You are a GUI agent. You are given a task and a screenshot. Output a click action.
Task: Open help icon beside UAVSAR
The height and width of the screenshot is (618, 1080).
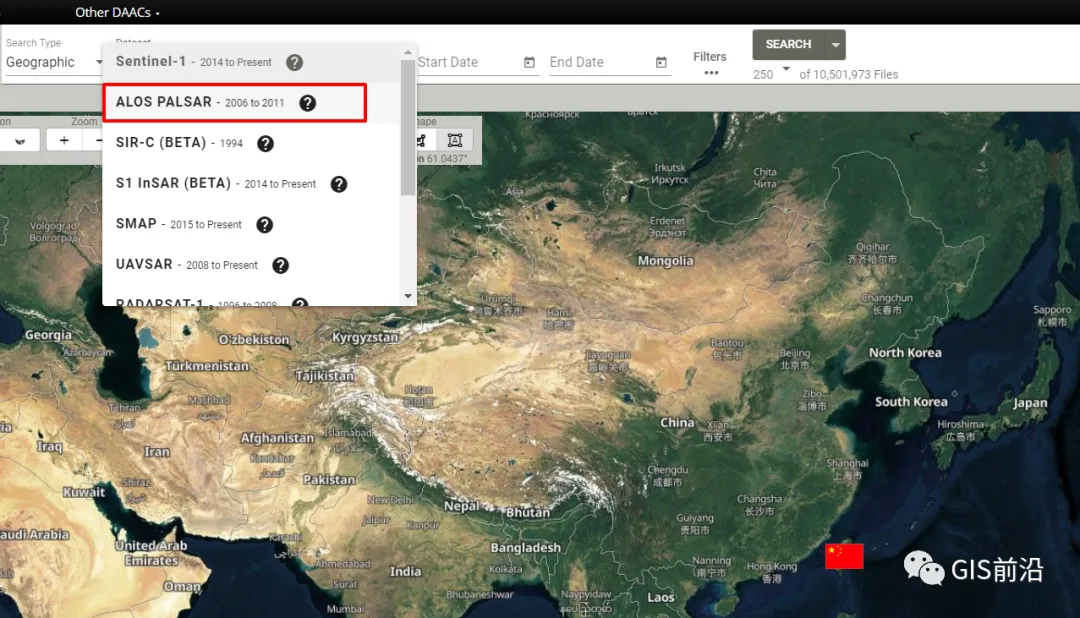(280, 265)
